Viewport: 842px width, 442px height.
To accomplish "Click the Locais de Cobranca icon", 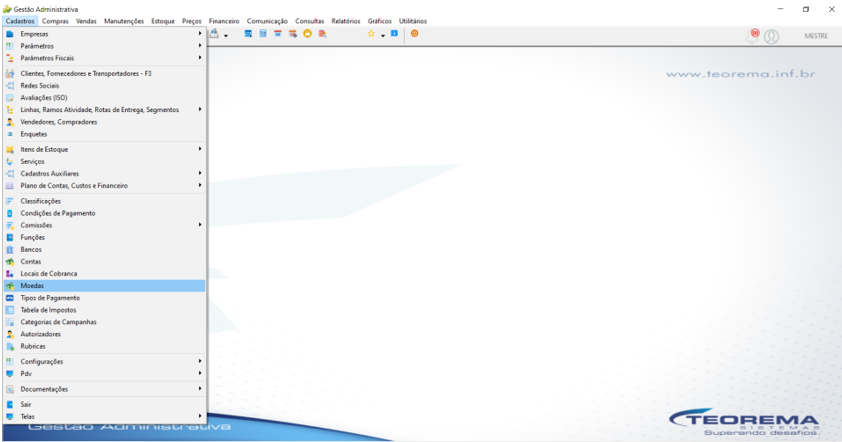I will pos(10,274).
